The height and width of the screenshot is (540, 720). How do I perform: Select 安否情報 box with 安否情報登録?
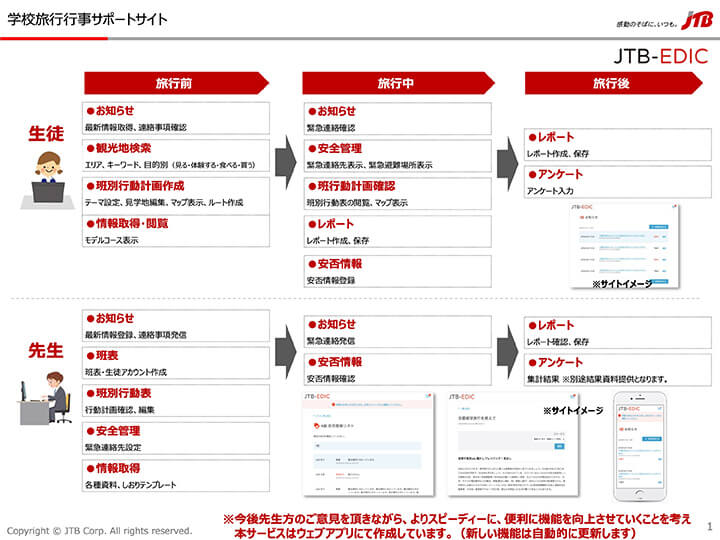click(398, 271)
